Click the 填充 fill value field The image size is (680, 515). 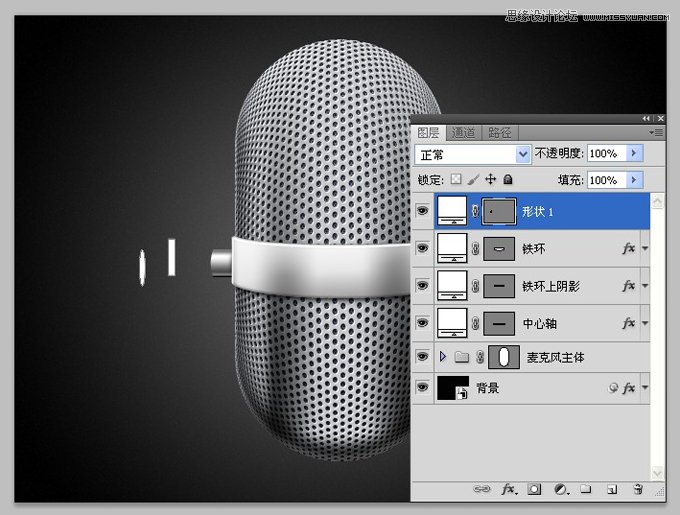607,179
